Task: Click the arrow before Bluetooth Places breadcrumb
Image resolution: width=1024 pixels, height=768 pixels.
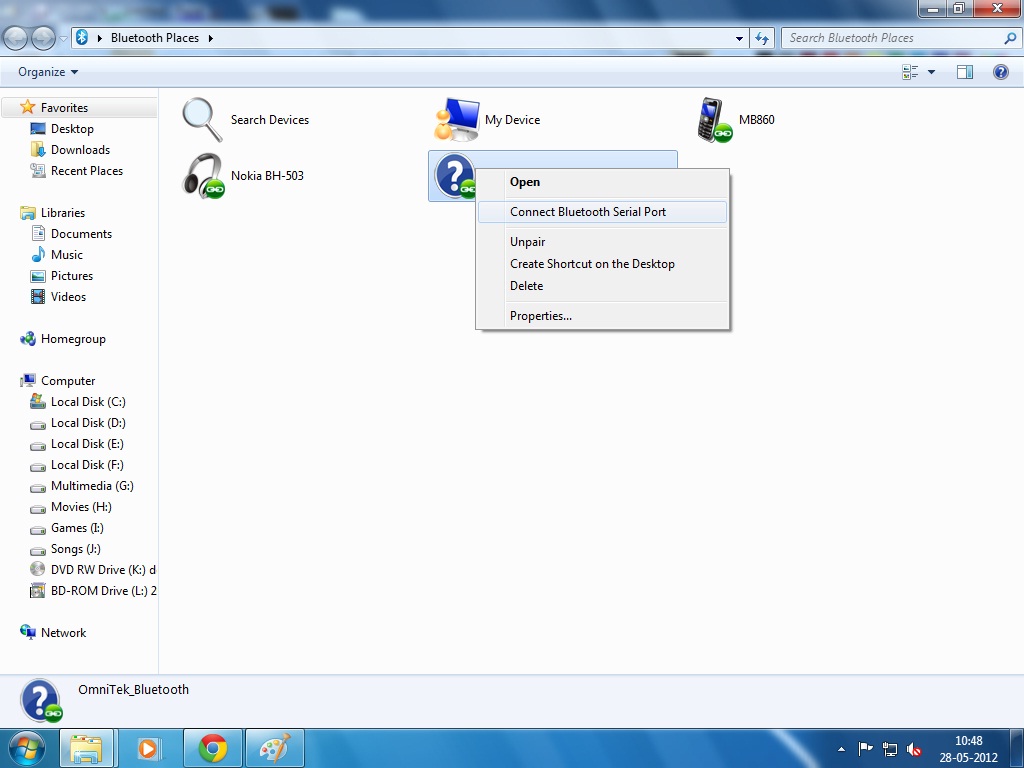Action: click(x=99, y=39)
